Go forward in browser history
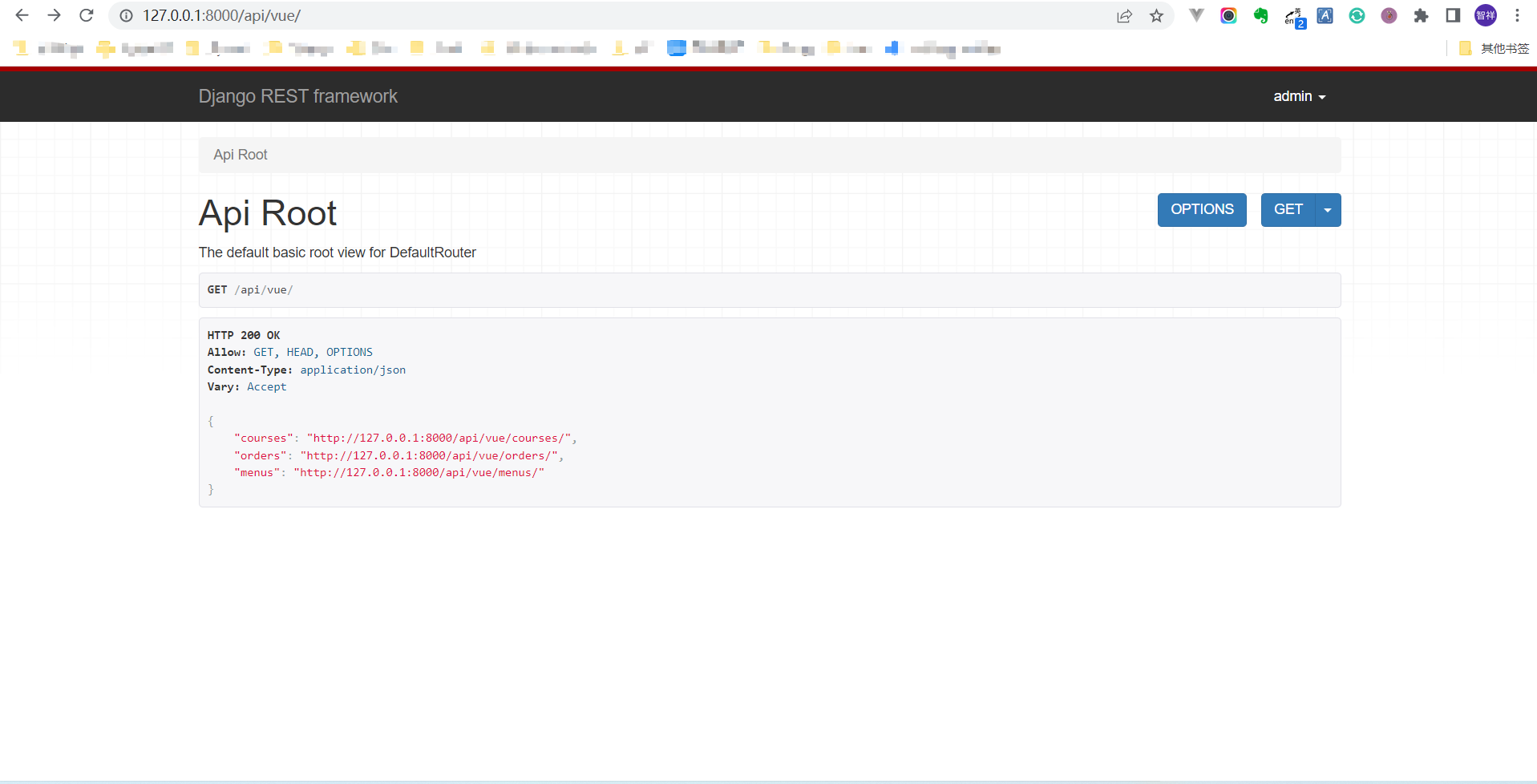The image size is (1537, 784). pyautogui.click(x=55, y=15)
